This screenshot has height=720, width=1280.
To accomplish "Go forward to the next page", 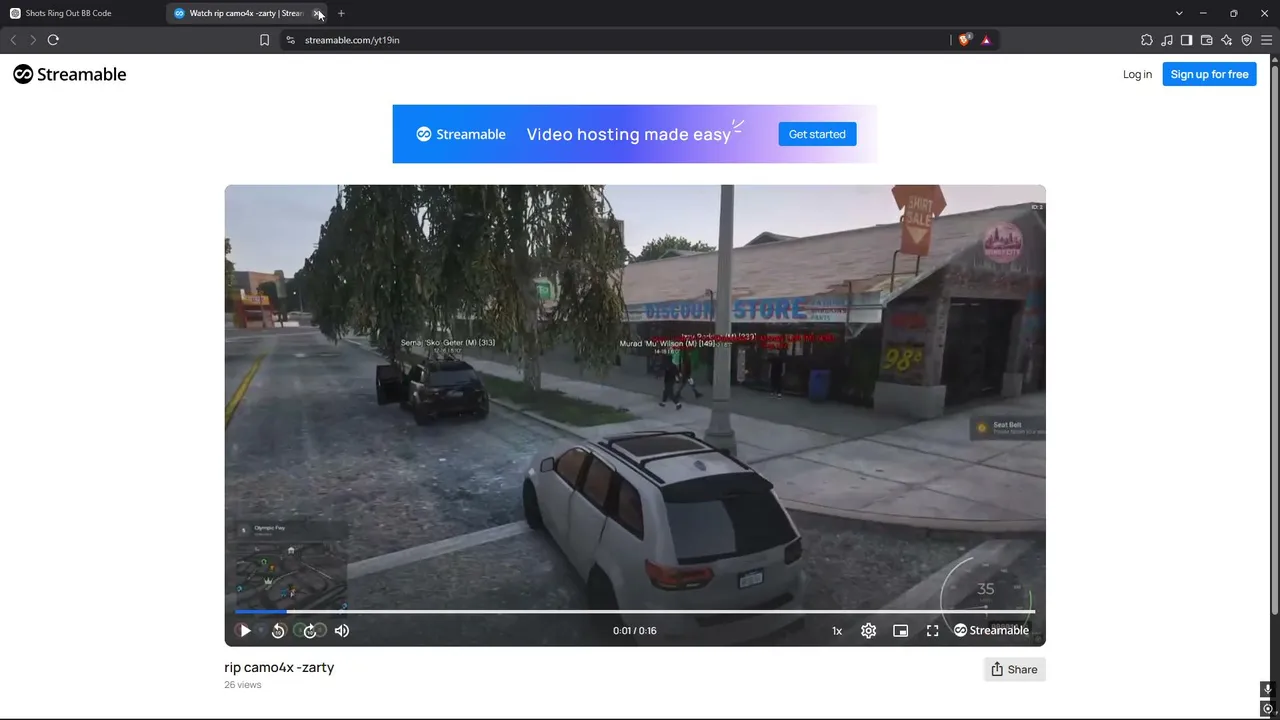I will (x=33, y=40).
